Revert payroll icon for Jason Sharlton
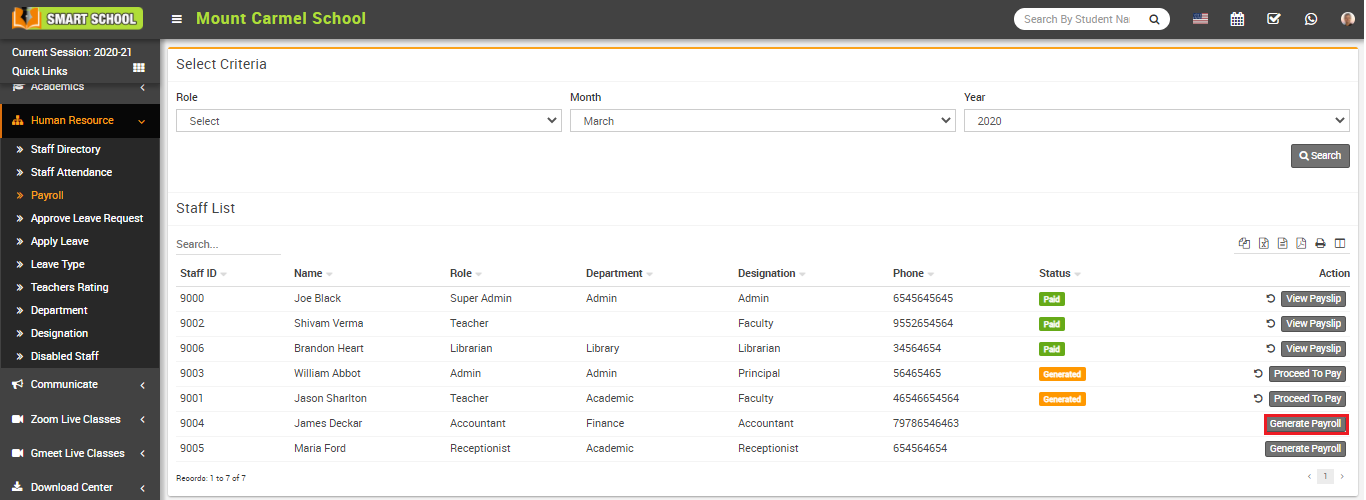Image resolution: width=1366 pixels, height=500 pixels. point(1258,398)
